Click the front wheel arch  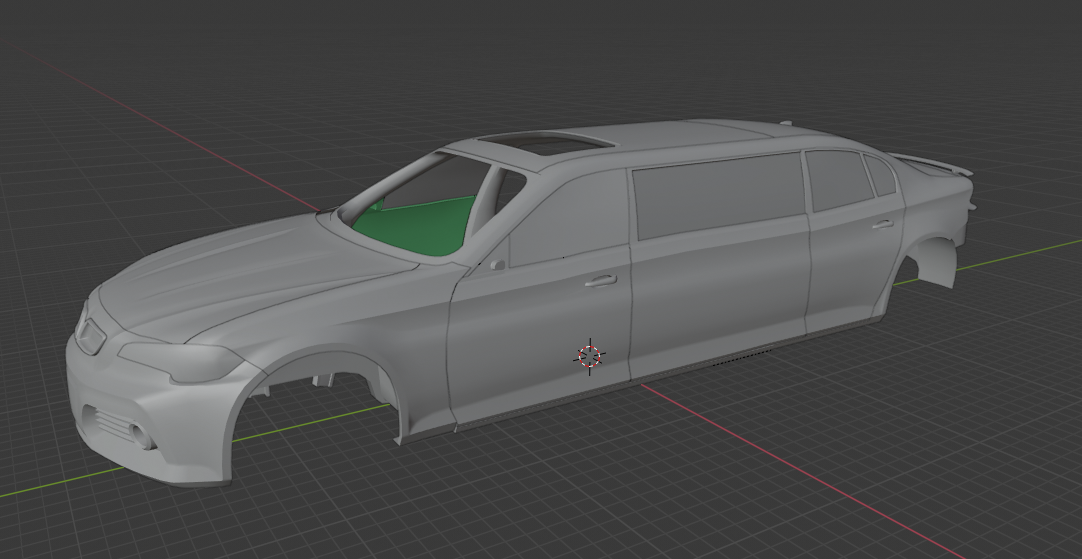pyautogui.click(x=319, y=395)
